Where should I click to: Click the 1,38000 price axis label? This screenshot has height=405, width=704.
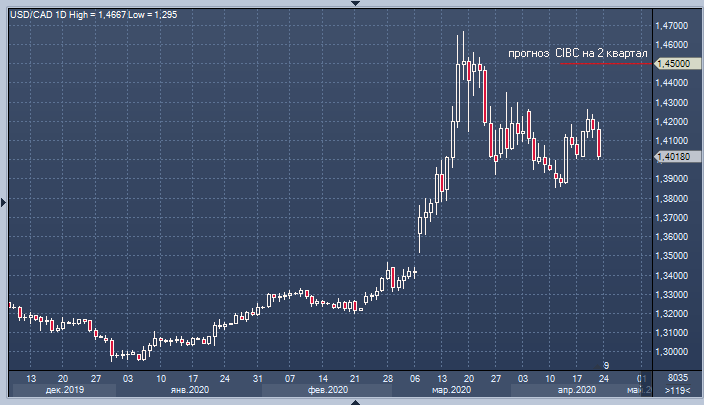(672, 198)
